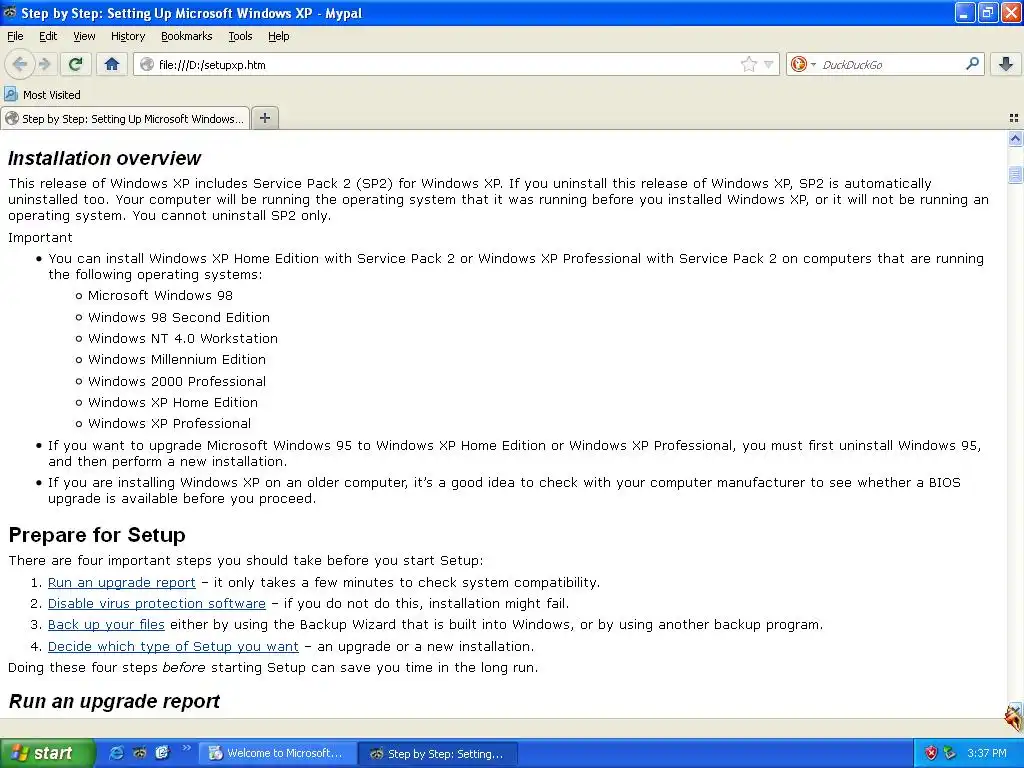Select the Step by Step: Setting Up Microsoft Windows tab
This screenshot has width=1024, height=768.
[125, 118]
